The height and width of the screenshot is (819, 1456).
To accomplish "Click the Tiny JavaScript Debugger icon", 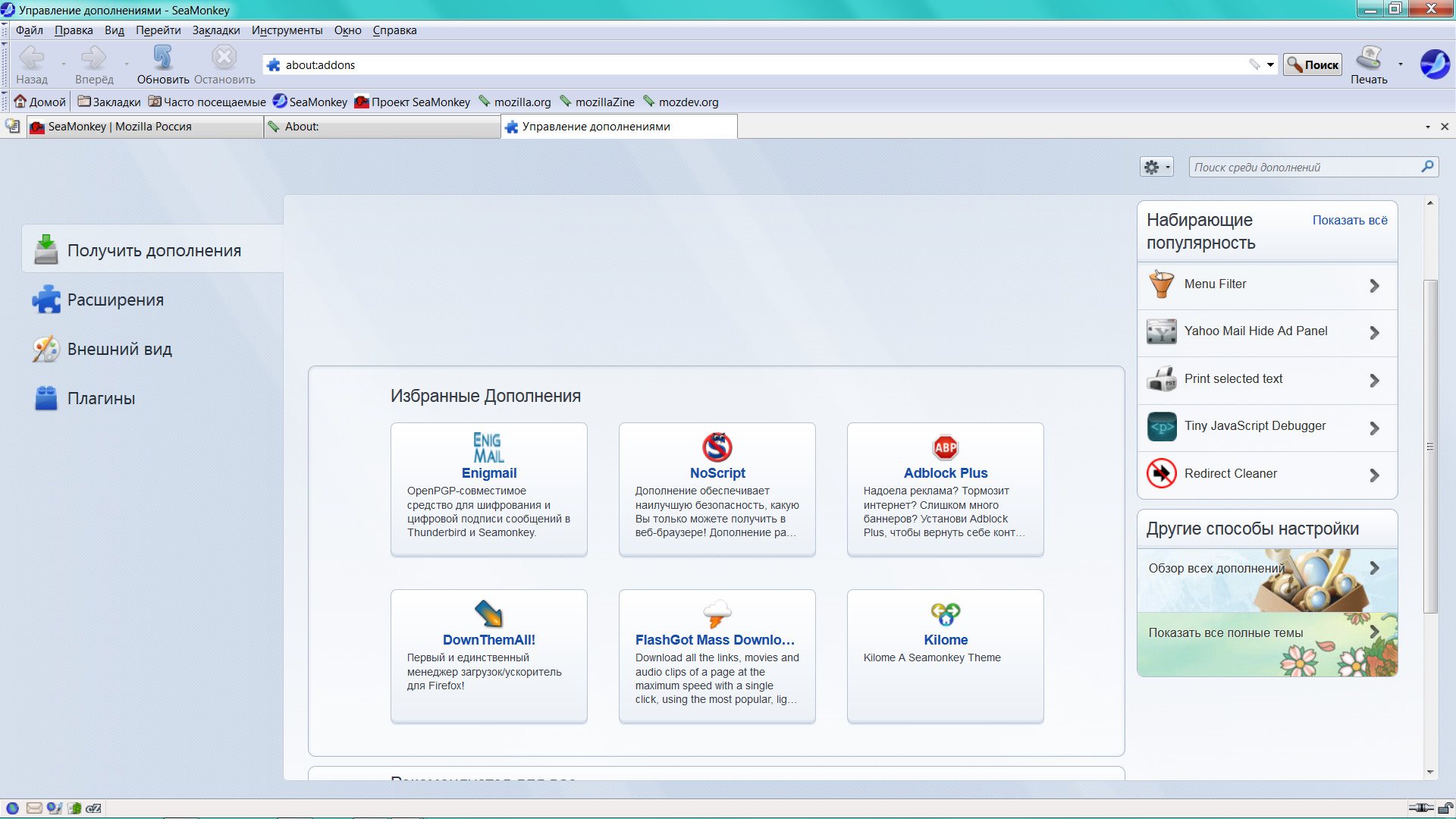I will click(1161, 426).
